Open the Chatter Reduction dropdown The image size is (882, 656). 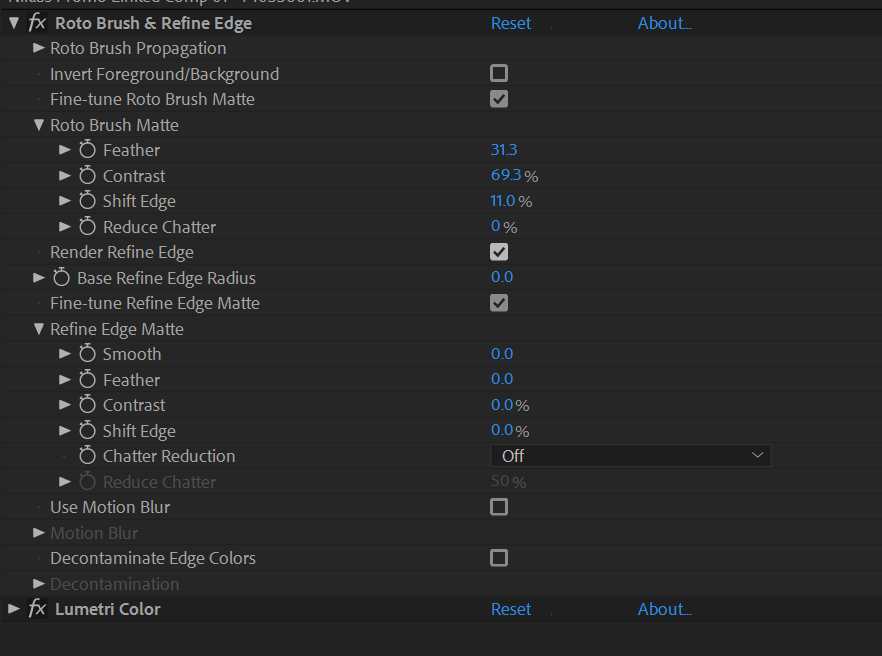[x=630, y=456]
